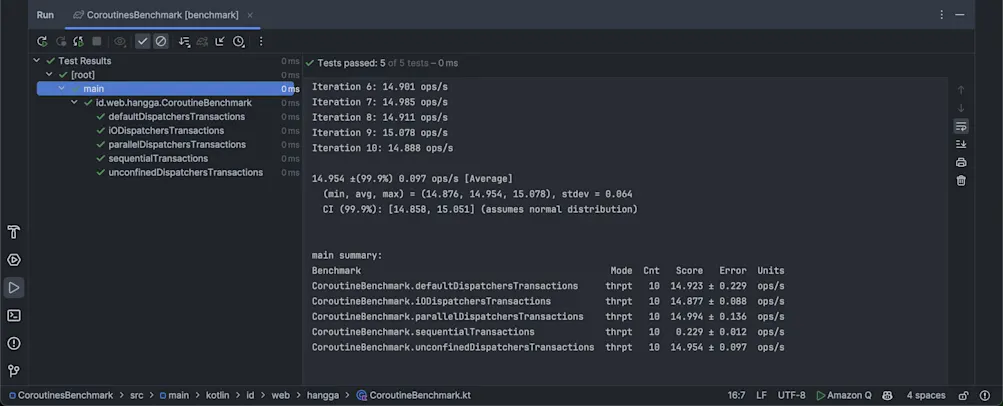Click hangga breadcrumb segment
Image resolution: width=1003 pixels, height=406 pixels.
[x=322, y=395]
